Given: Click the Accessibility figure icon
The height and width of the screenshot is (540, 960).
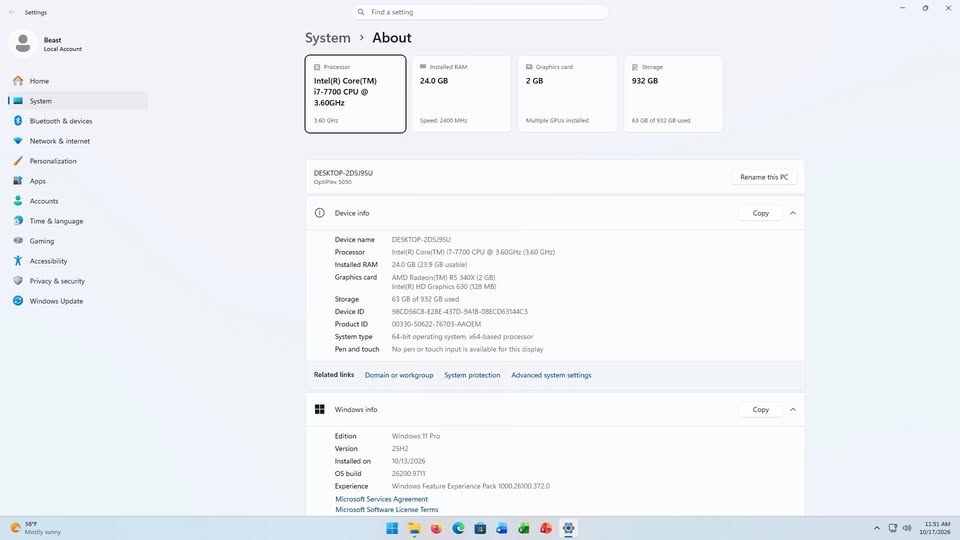Looking at the screenshot, I should point(18,261).
